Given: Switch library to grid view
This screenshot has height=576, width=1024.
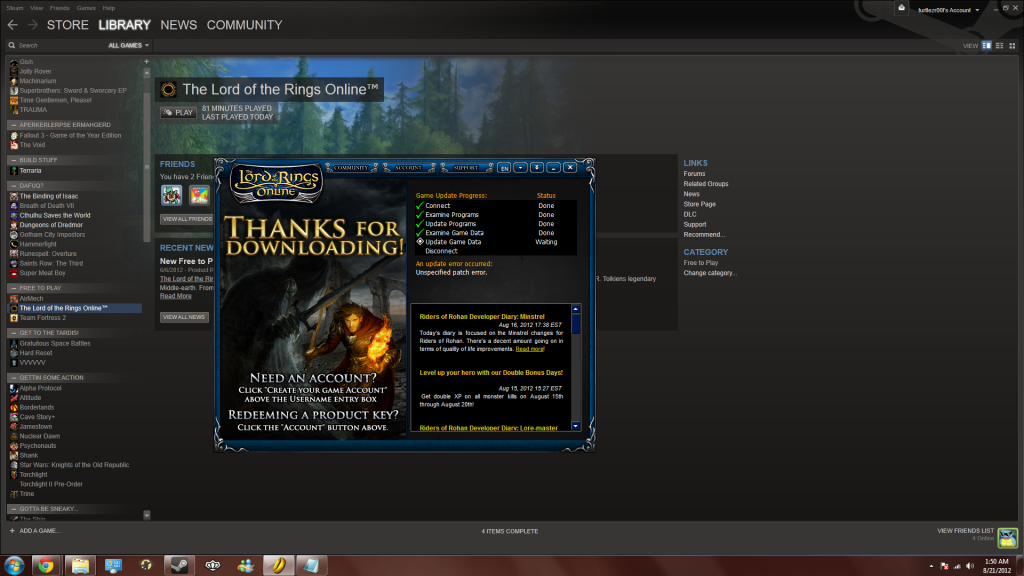Looking at the screenshot, I should tap(1012, 46).
